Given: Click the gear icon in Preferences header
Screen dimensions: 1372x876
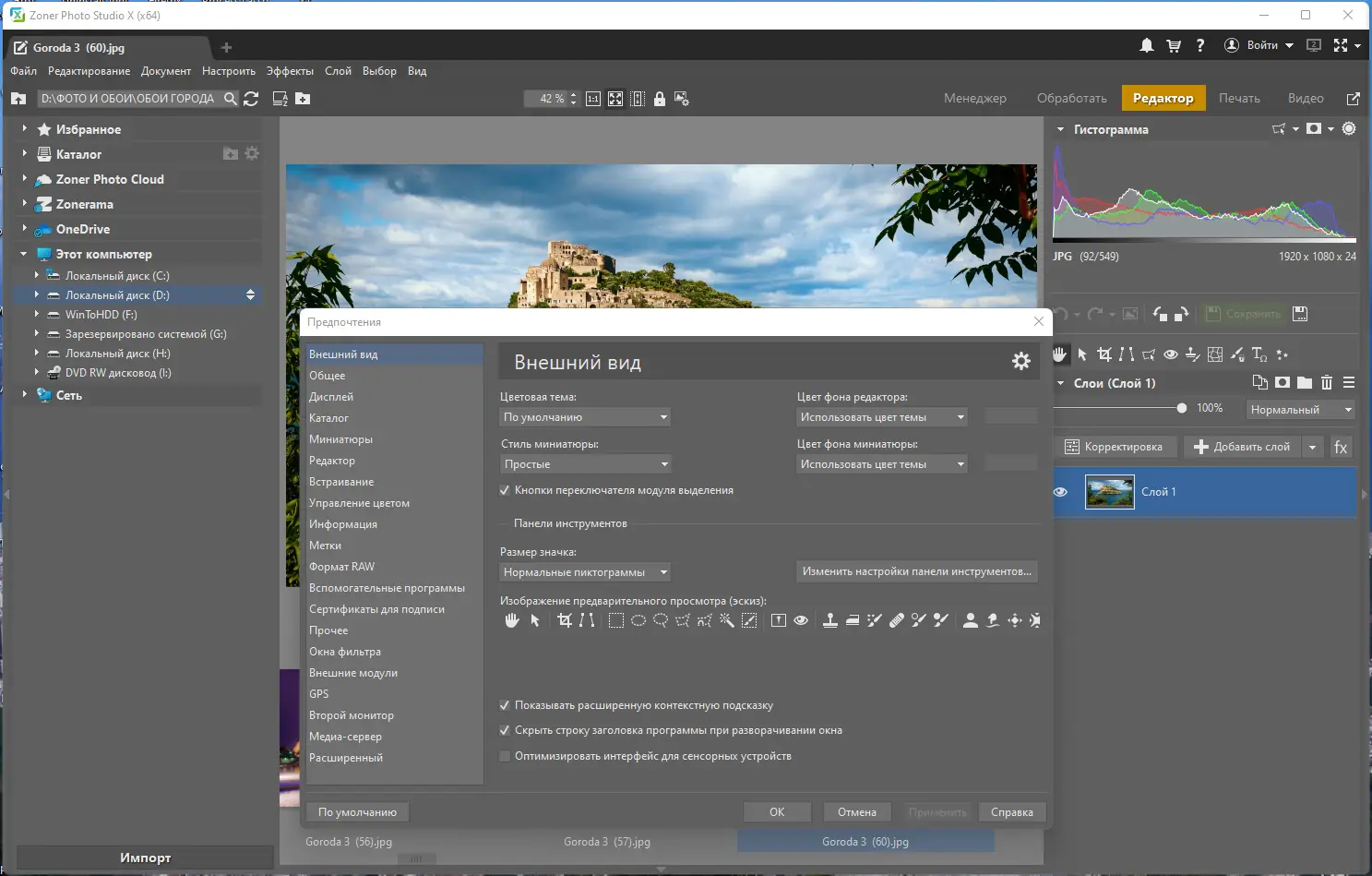Looking at the screenshot, I should click(1021, 361).
